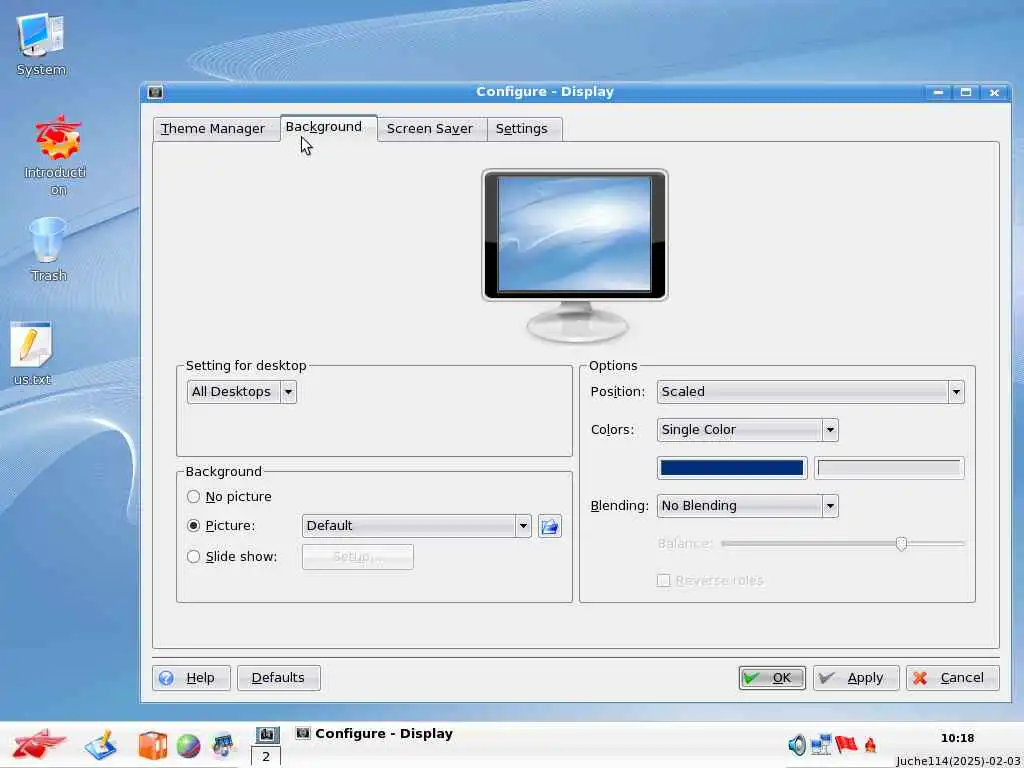Image resolution: width=1024 pixels, height=768 pixels.
Task: Switch to the Settings tab
Action: pos(522,129)
